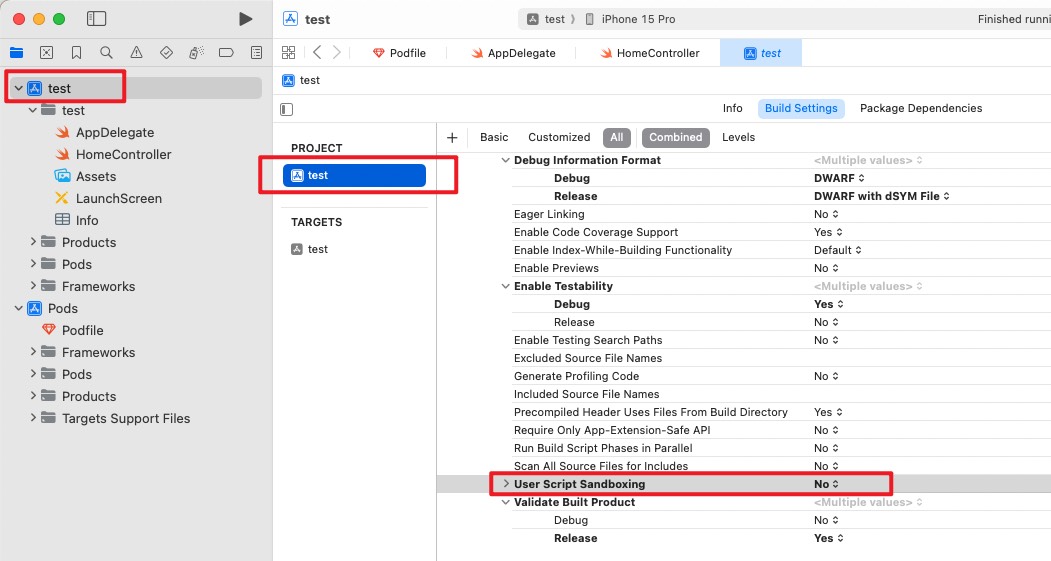Collapse Enable Testability setting
Viewport: 1051px width, 561px height.
[505, 286]
